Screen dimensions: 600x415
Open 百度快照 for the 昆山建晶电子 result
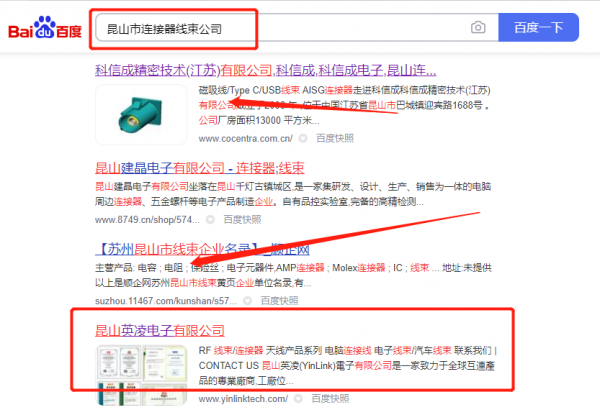pos(243,218)
